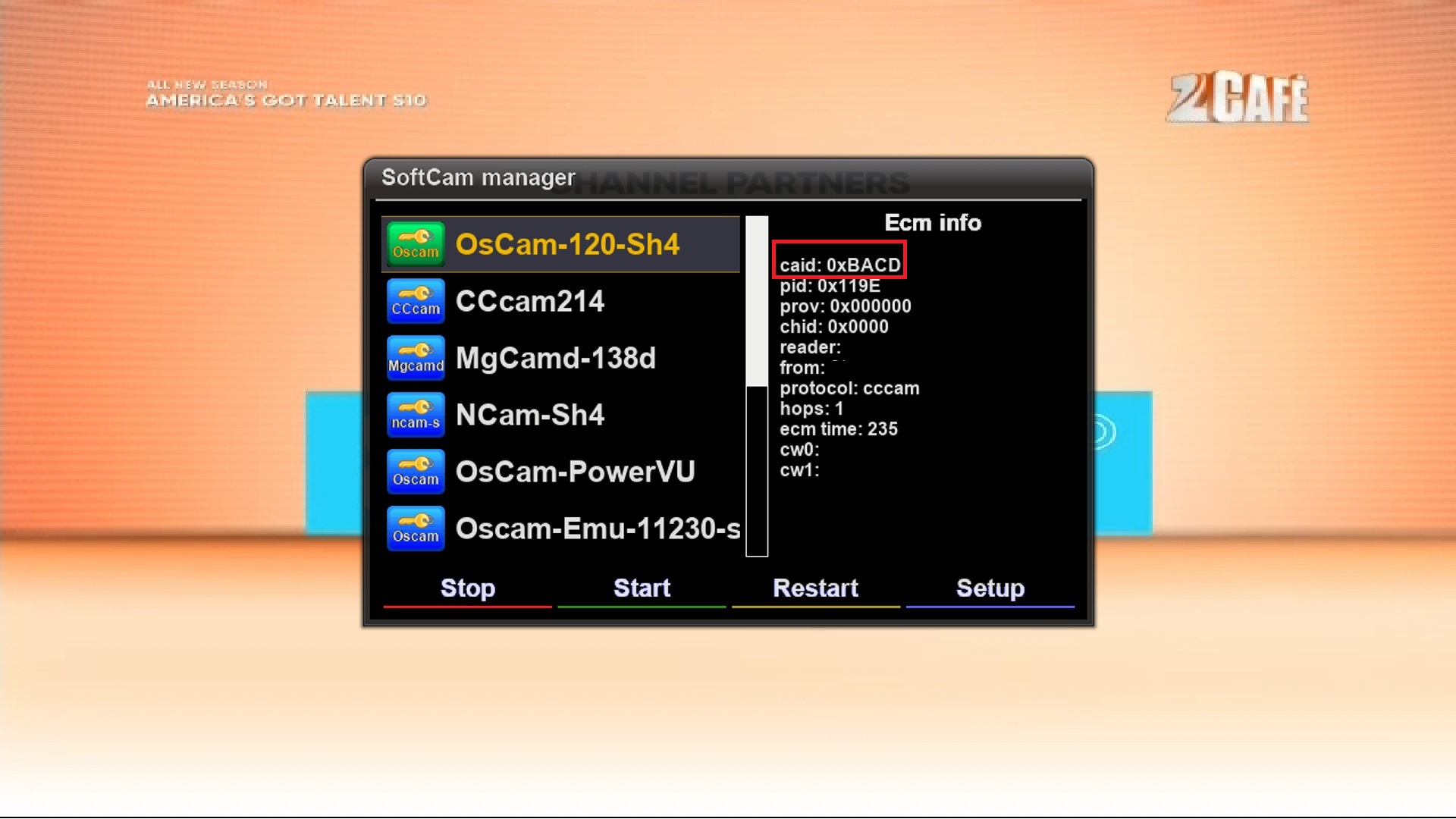Viewport: 1456px width, 819px height.
Task: Click the from: line in Ecm info
Action: tap(802, 368)
